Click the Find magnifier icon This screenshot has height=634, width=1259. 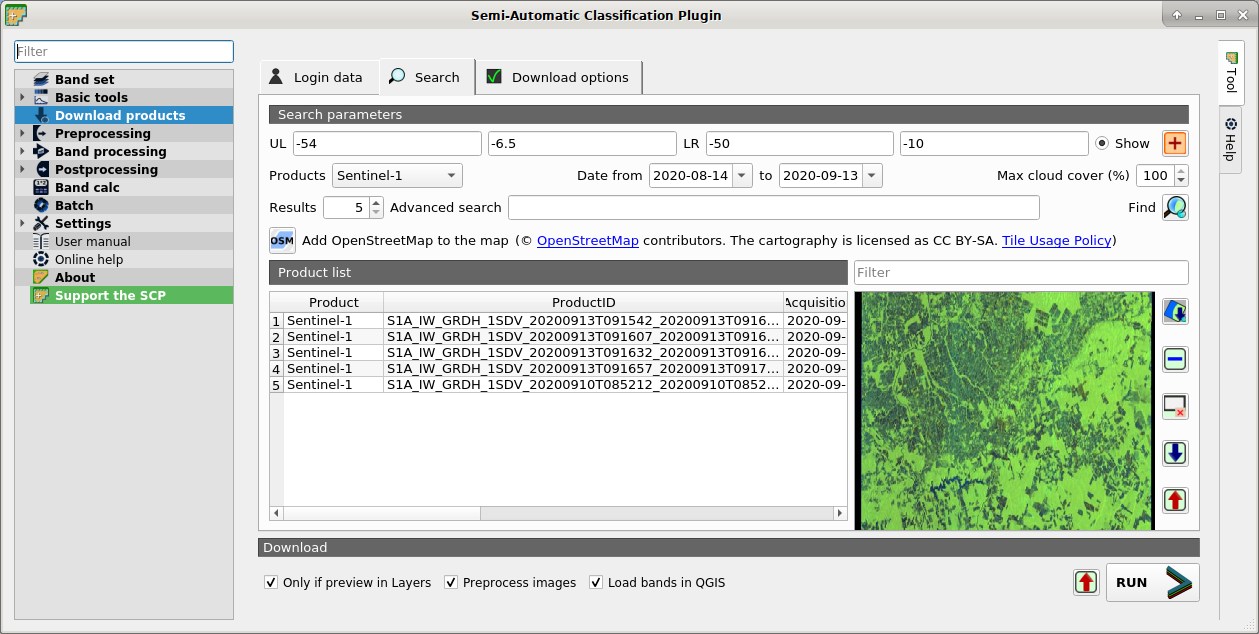point(1175,207)
